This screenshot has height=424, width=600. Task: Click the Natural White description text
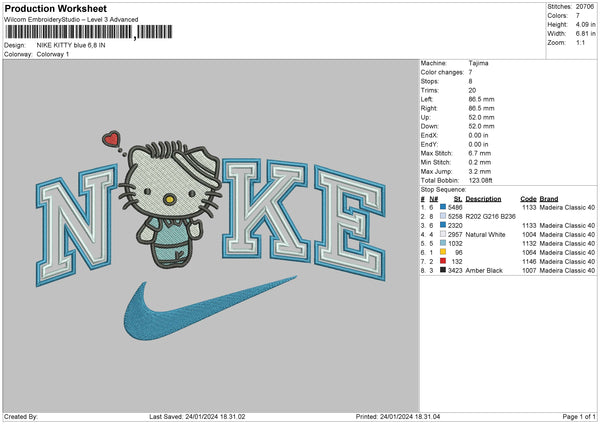pyautogui.click(x=485, y=234)
